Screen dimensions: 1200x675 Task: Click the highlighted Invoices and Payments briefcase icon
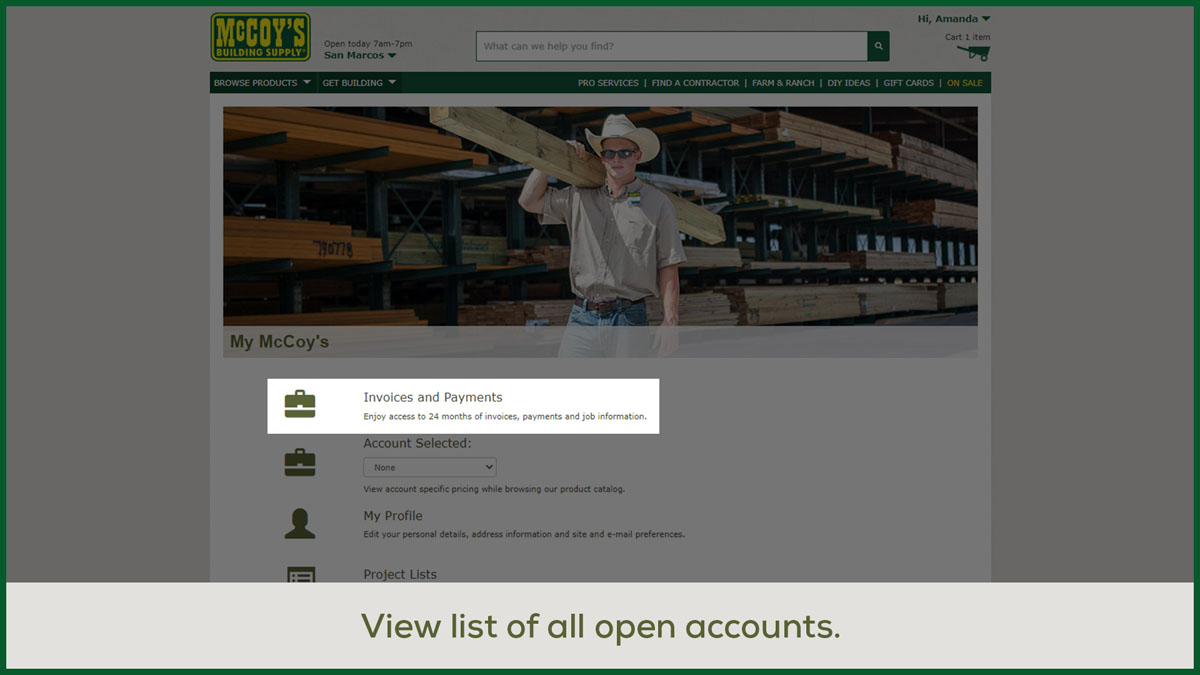300,405
